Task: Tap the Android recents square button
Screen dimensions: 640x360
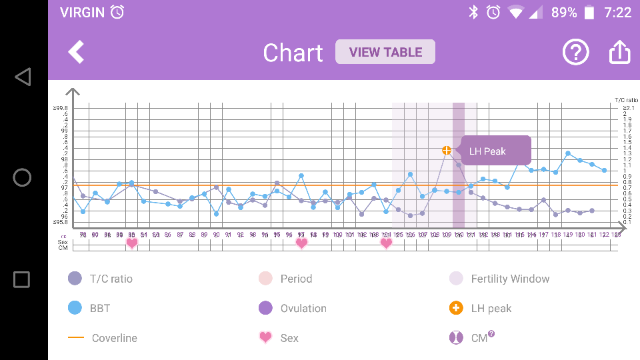Action: 22,280
